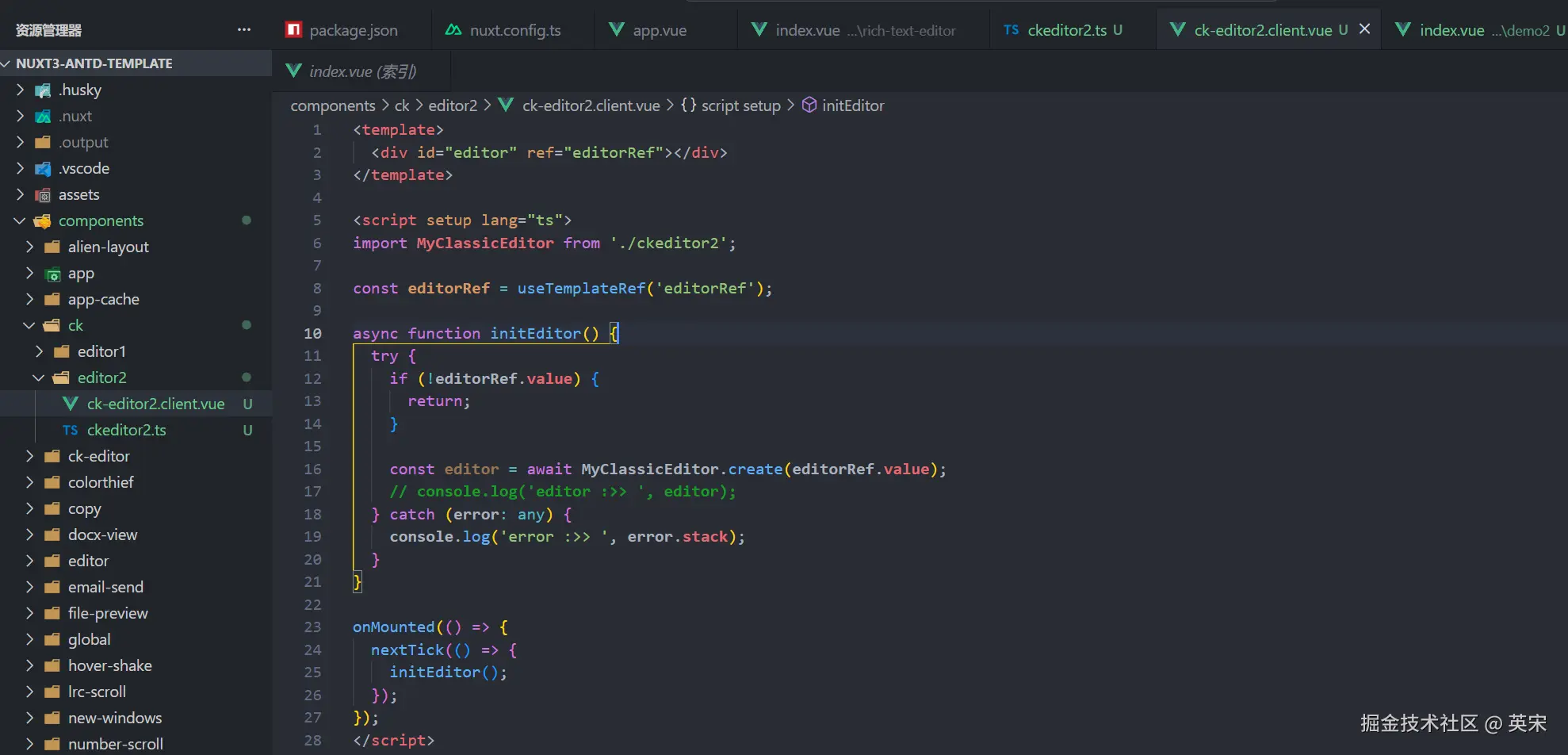Select the copy folder
This screenshot has height=755, width=1568.
pyautogui.click(x=136, y=508)
